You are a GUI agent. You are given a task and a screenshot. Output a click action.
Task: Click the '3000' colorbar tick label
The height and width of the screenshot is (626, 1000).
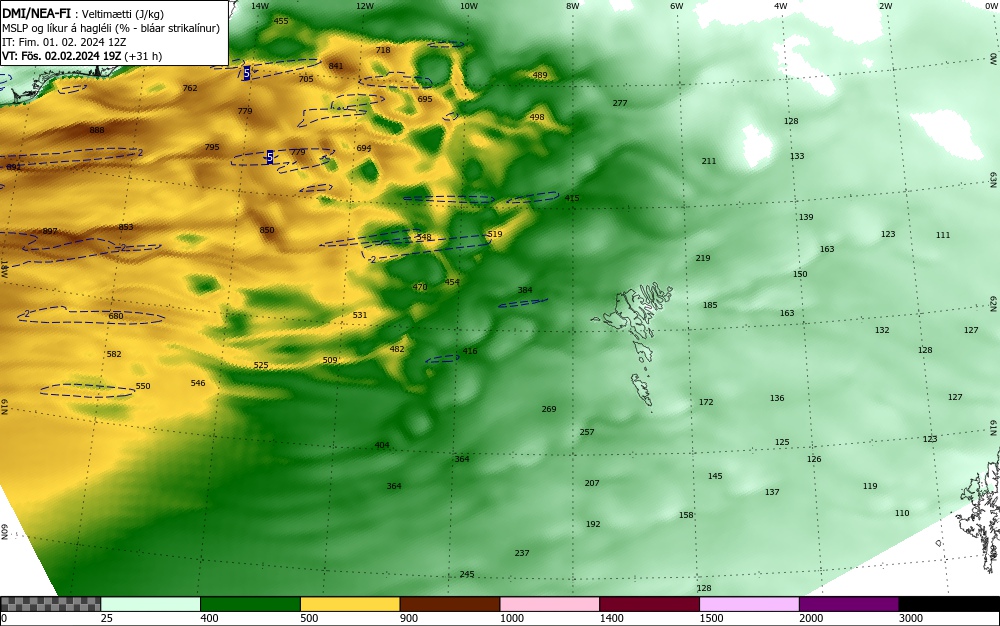pyautogui.click(x=911, y=618)
